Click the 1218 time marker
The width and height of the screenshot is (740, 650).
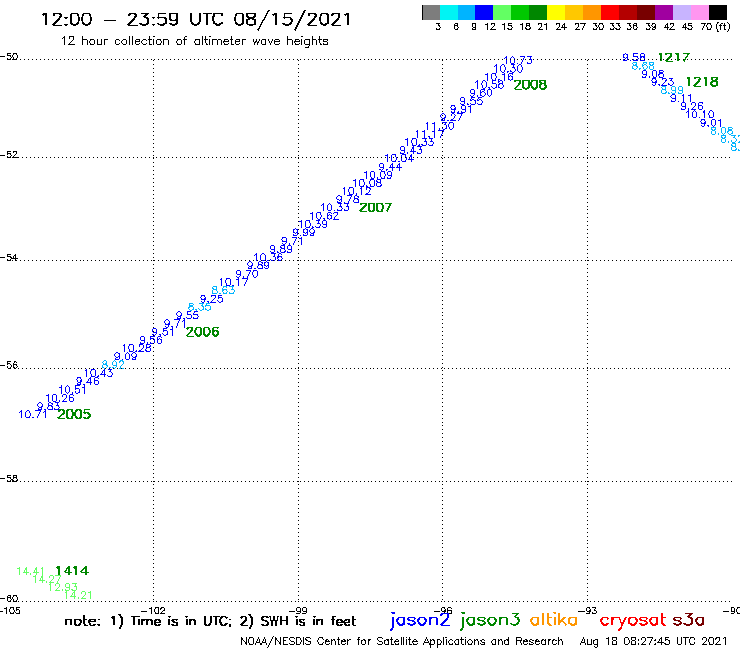tap(702, 82)
